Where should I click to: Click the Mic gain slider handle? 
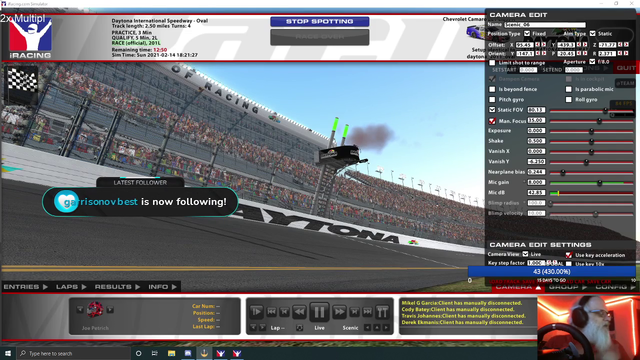600,183
